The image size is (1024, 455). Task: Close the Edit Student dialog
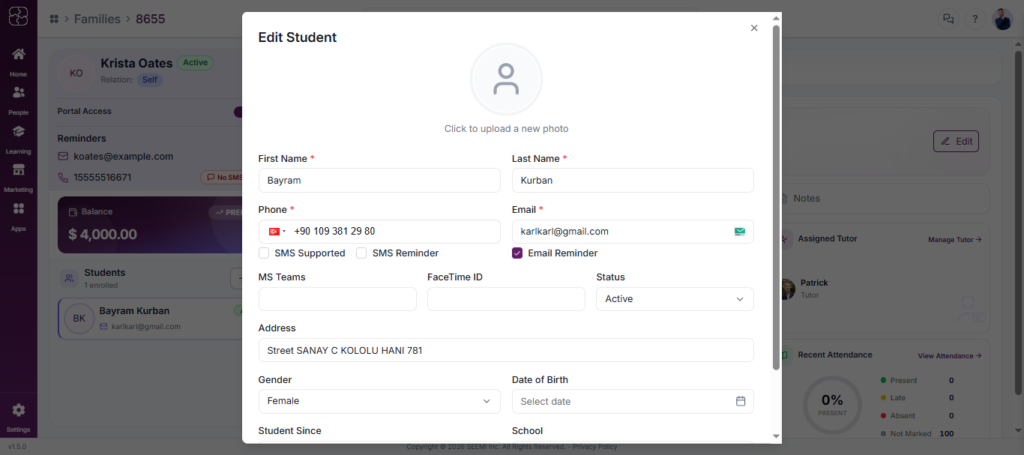(754, 28)
